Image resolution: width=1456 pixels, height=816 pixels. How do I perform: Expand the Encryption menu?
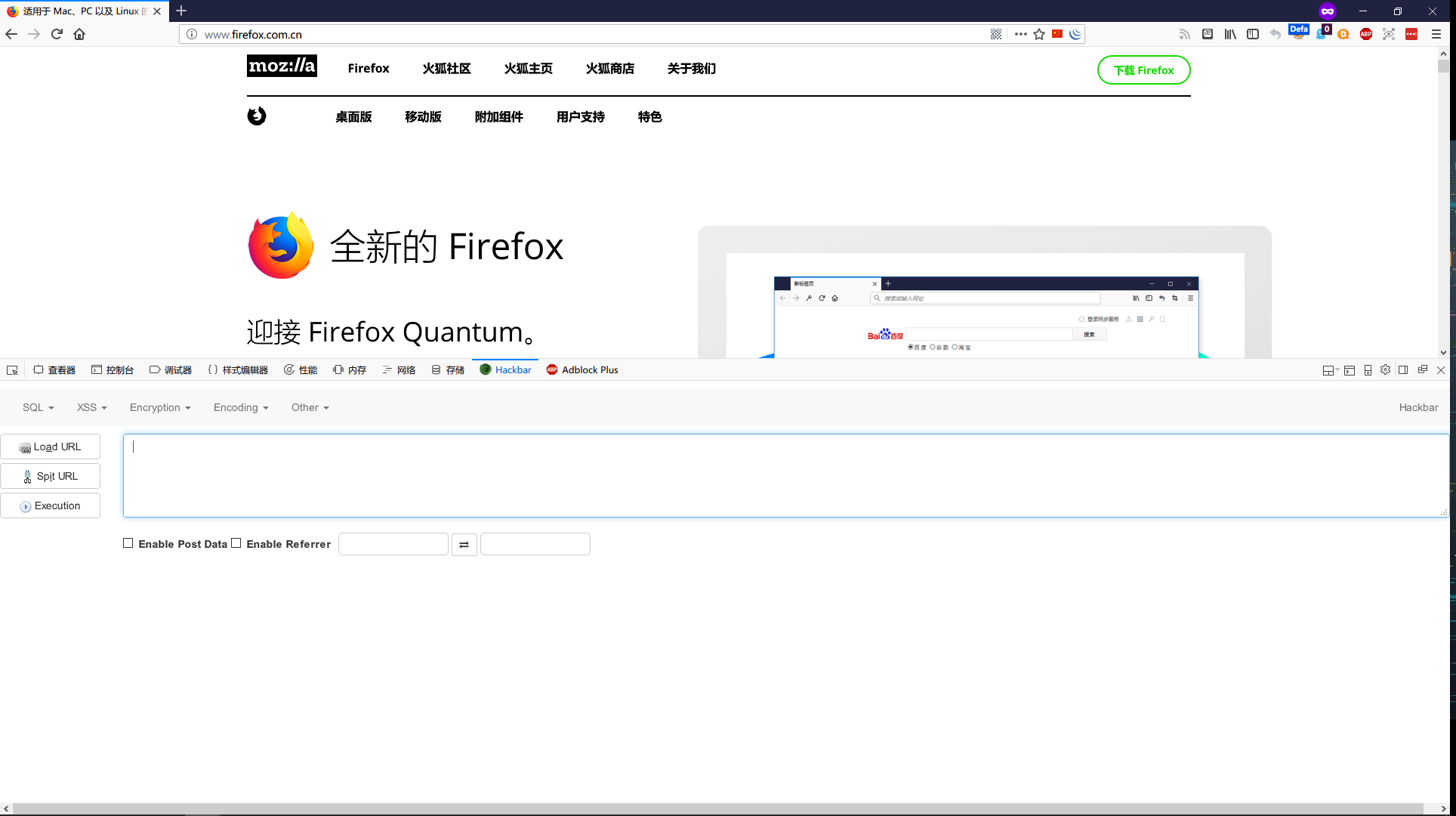159,407
